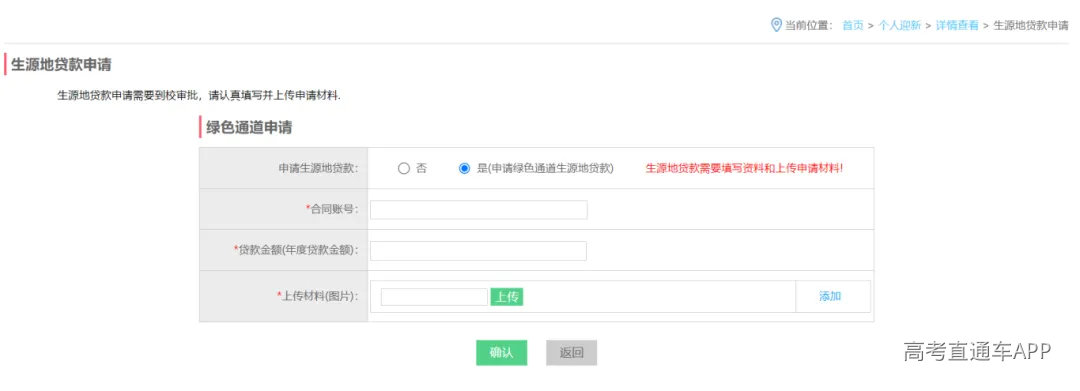
Task: Click the 申请生源地贷款: label
Action: coord(318,168)
